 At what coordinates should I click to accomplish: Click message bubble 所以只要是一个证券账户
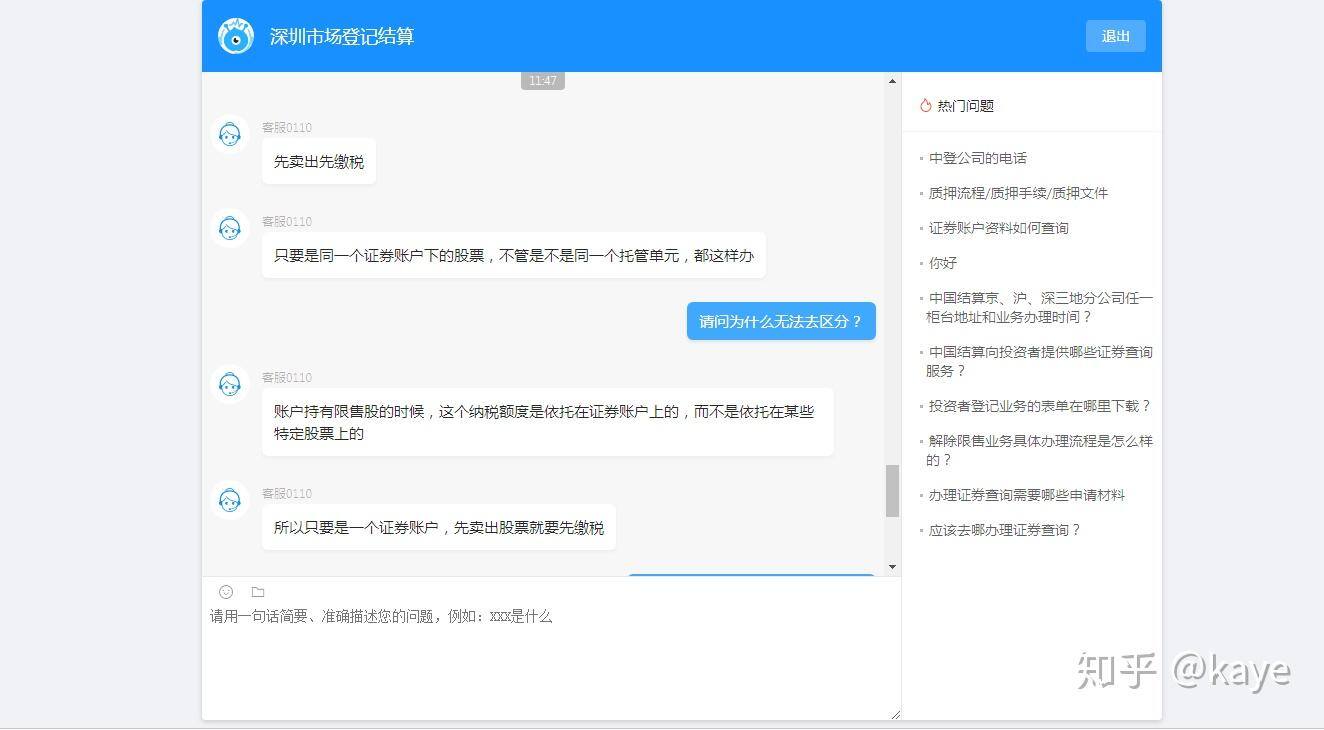coord(439,527)
